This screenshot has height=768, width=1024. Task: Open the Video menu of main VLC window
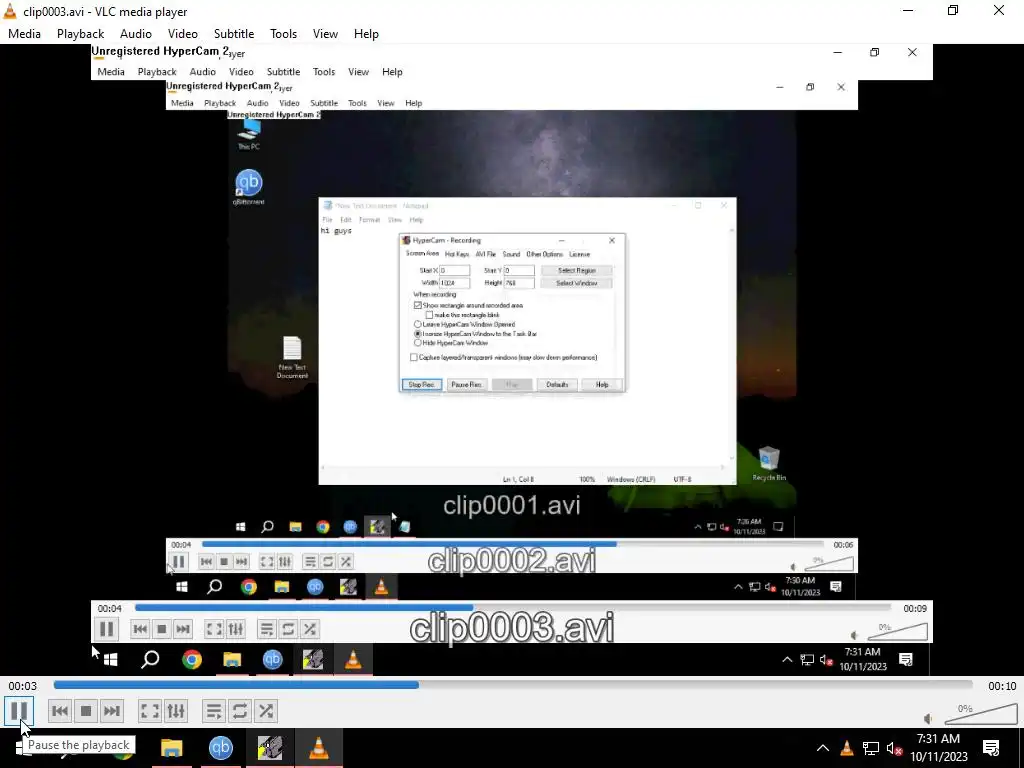pos(183,34)
